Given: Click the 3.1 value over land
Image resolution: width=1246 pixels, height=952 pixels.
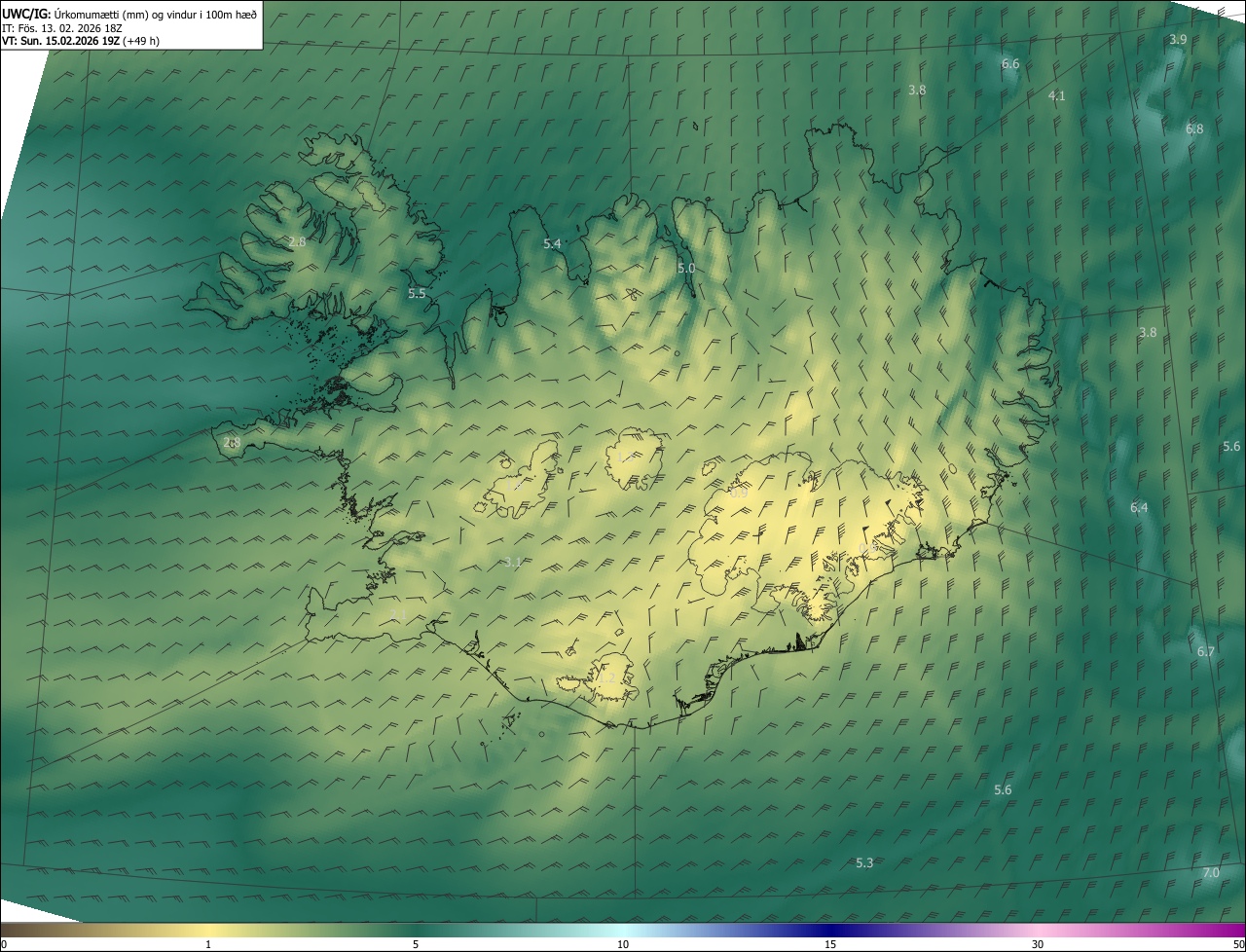Looking at the screenshot, I should tap(515, 563).
